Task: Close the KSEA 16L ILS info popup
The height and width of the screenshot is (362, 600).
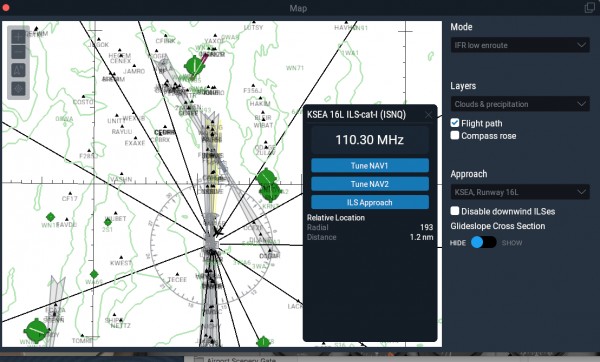Action: pos(429,115)
